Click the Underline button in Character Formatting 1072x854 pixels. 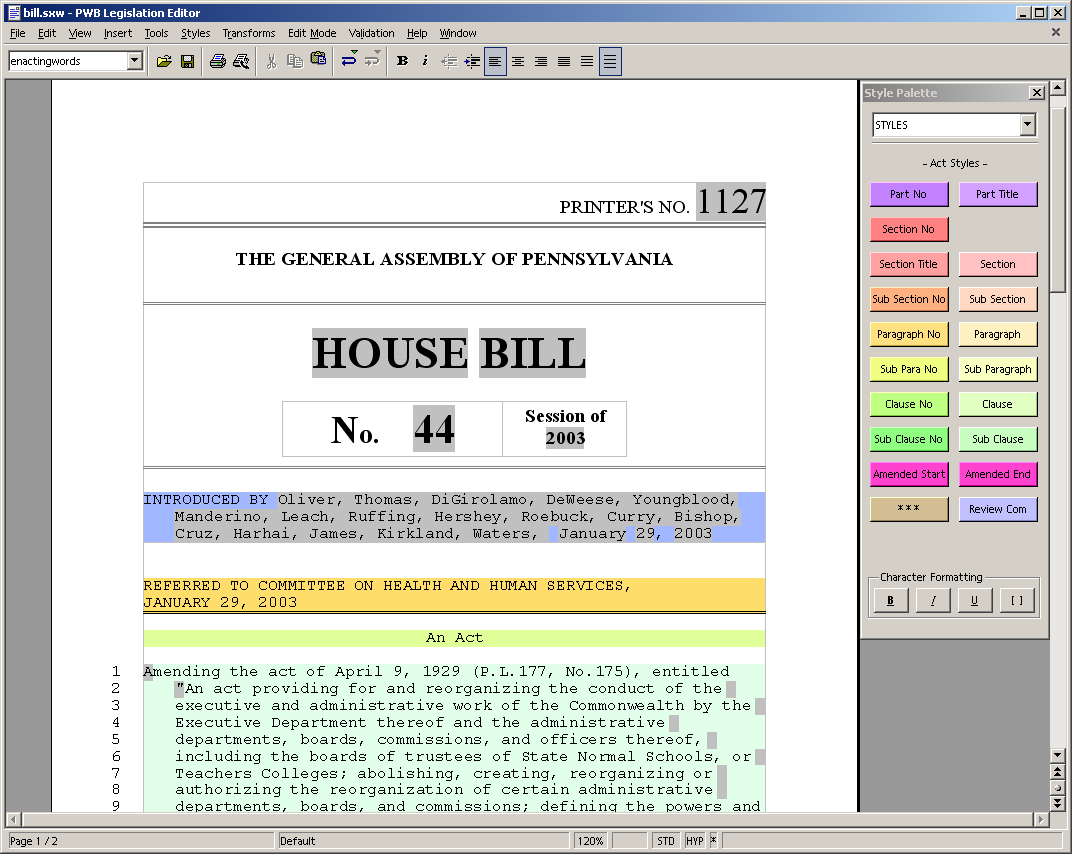click(x=975, y=601)
